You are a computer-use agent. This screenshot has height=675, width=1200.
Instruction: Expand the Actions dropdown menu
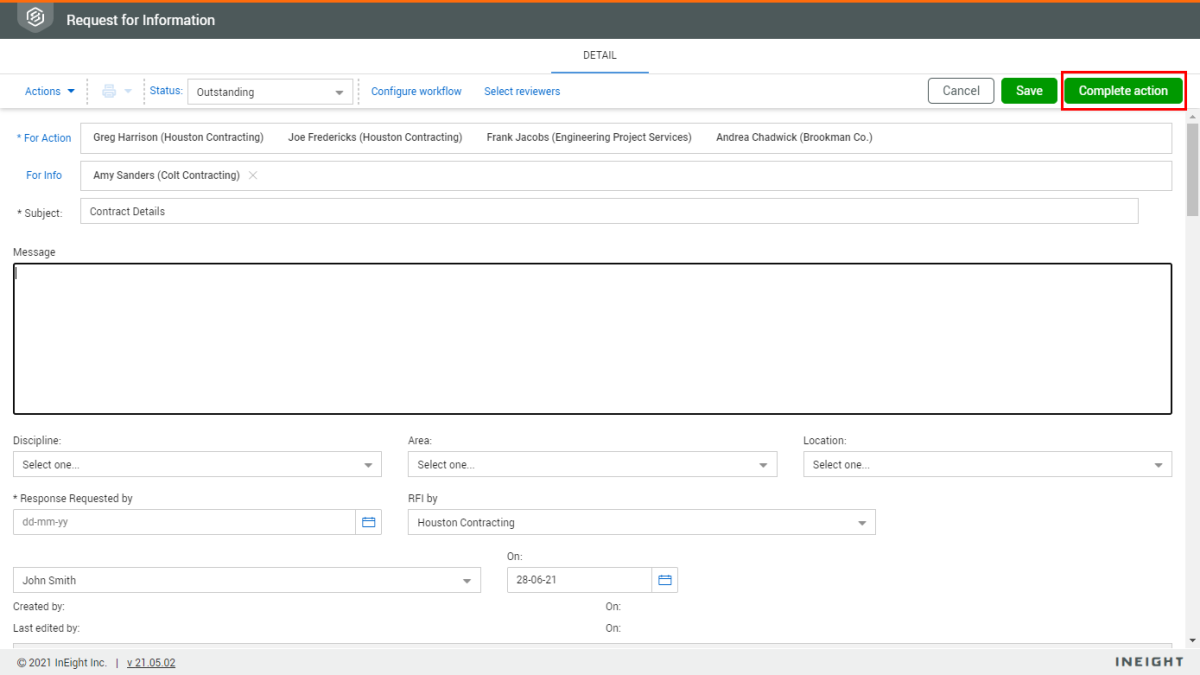point(49,91)
